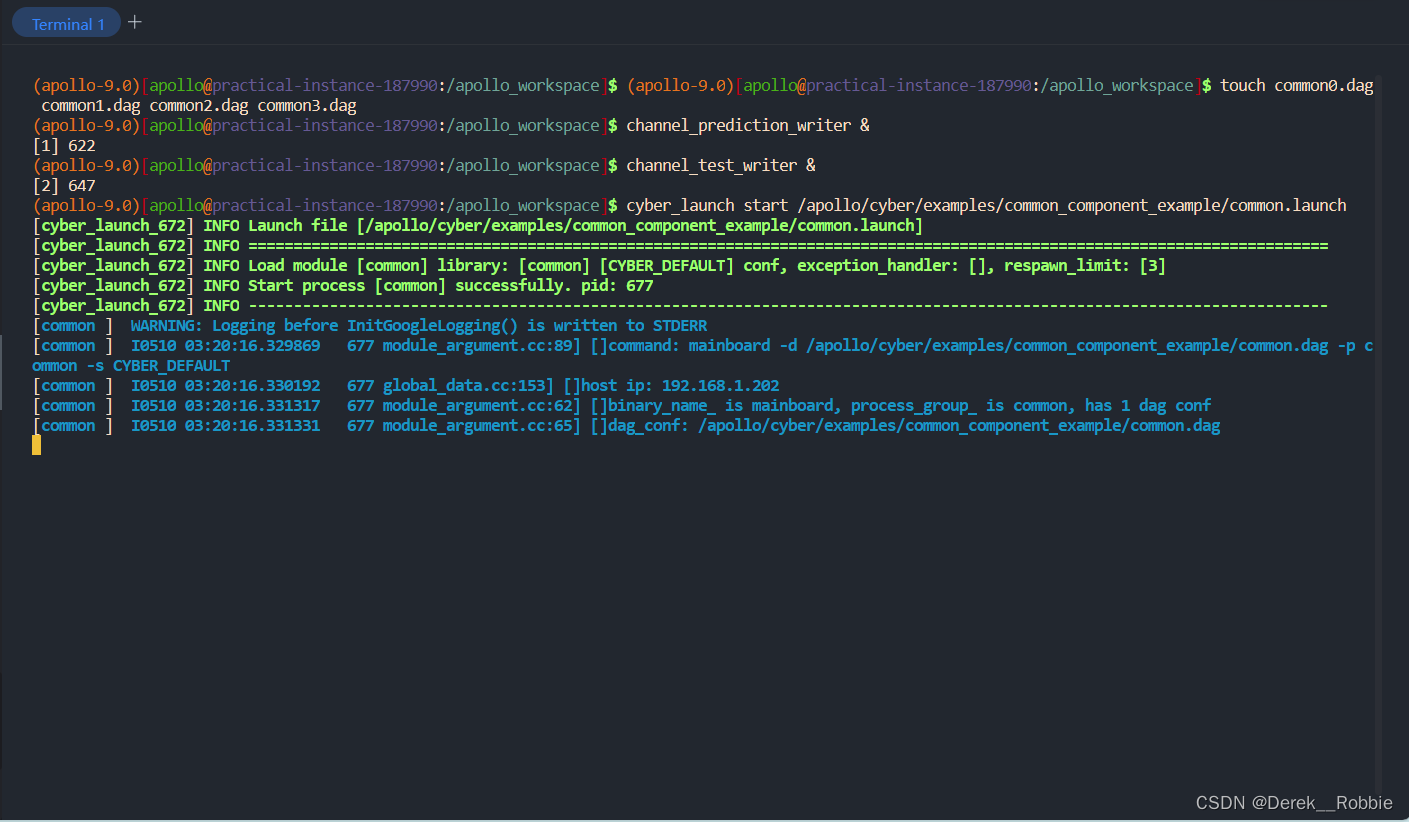Click 'module_argument.cc:89]' source reference
This screenshot has width=1409, height=822.
point(481,346)
